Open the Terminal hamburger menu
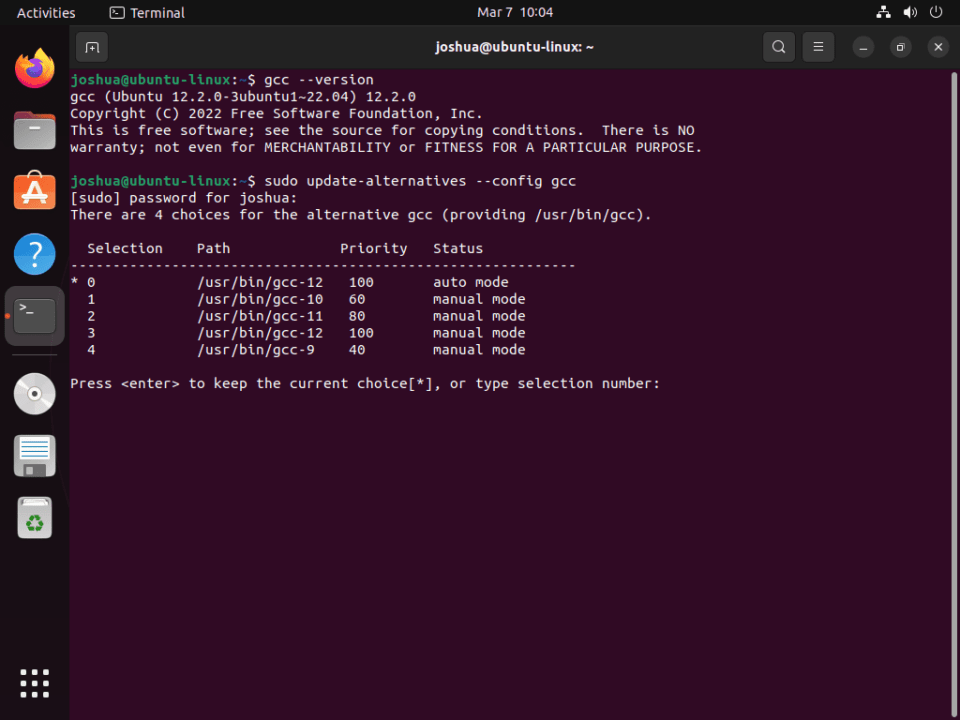 tap(818, 47)
